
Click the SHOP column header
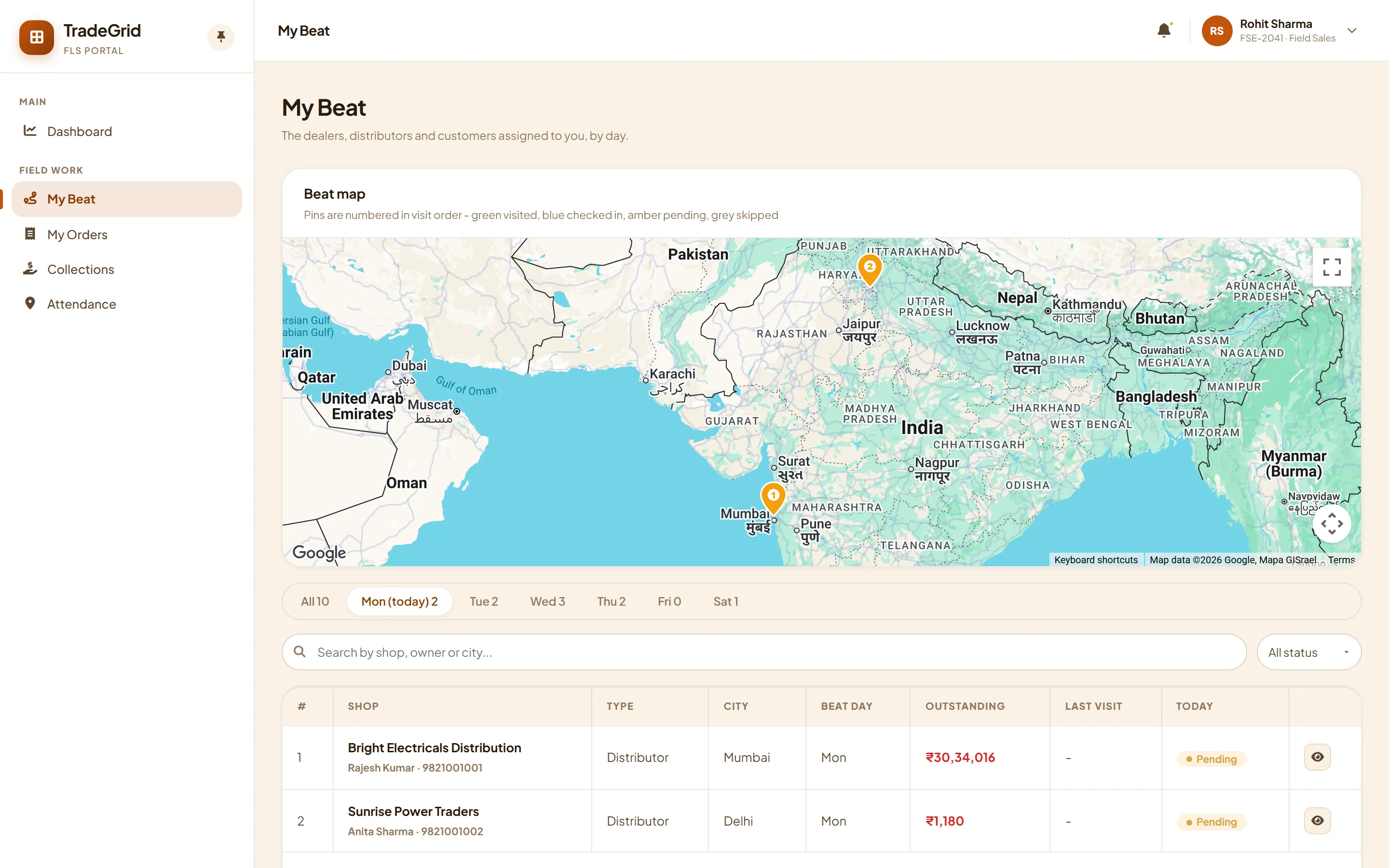[x=363, y=706]
